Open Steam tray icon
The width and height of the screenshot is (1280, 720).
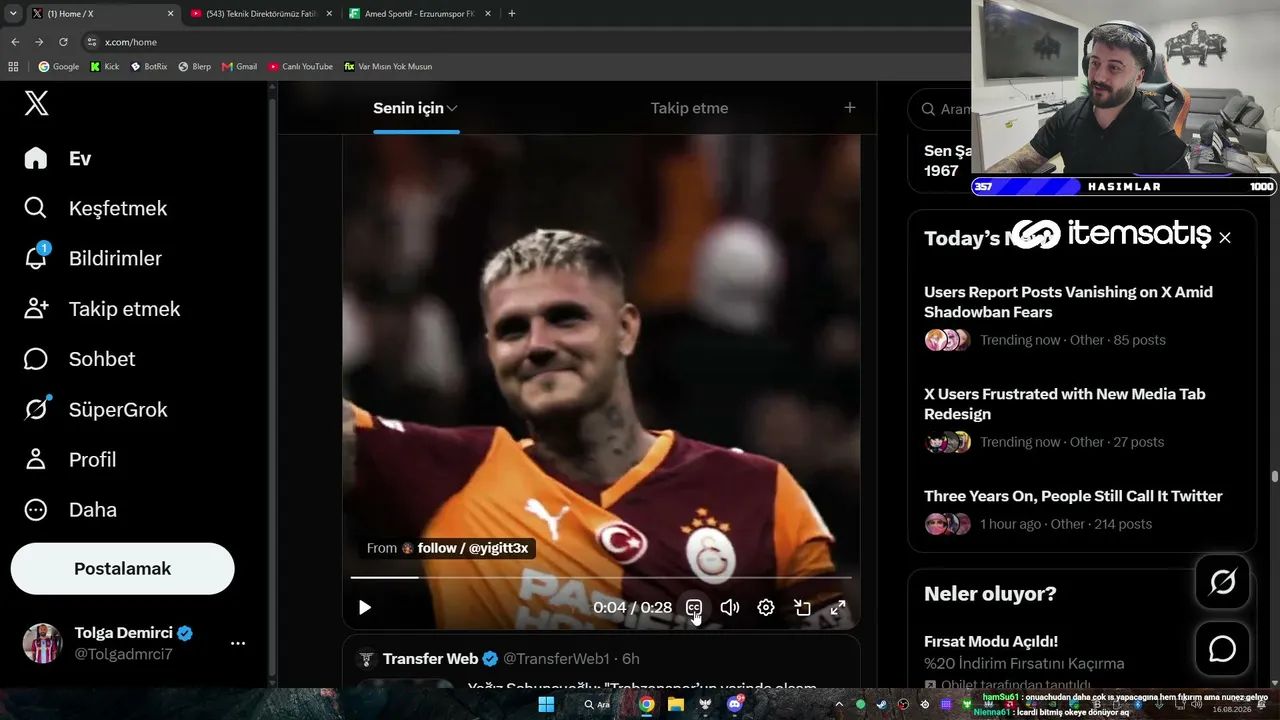click(x=881, y=704)
